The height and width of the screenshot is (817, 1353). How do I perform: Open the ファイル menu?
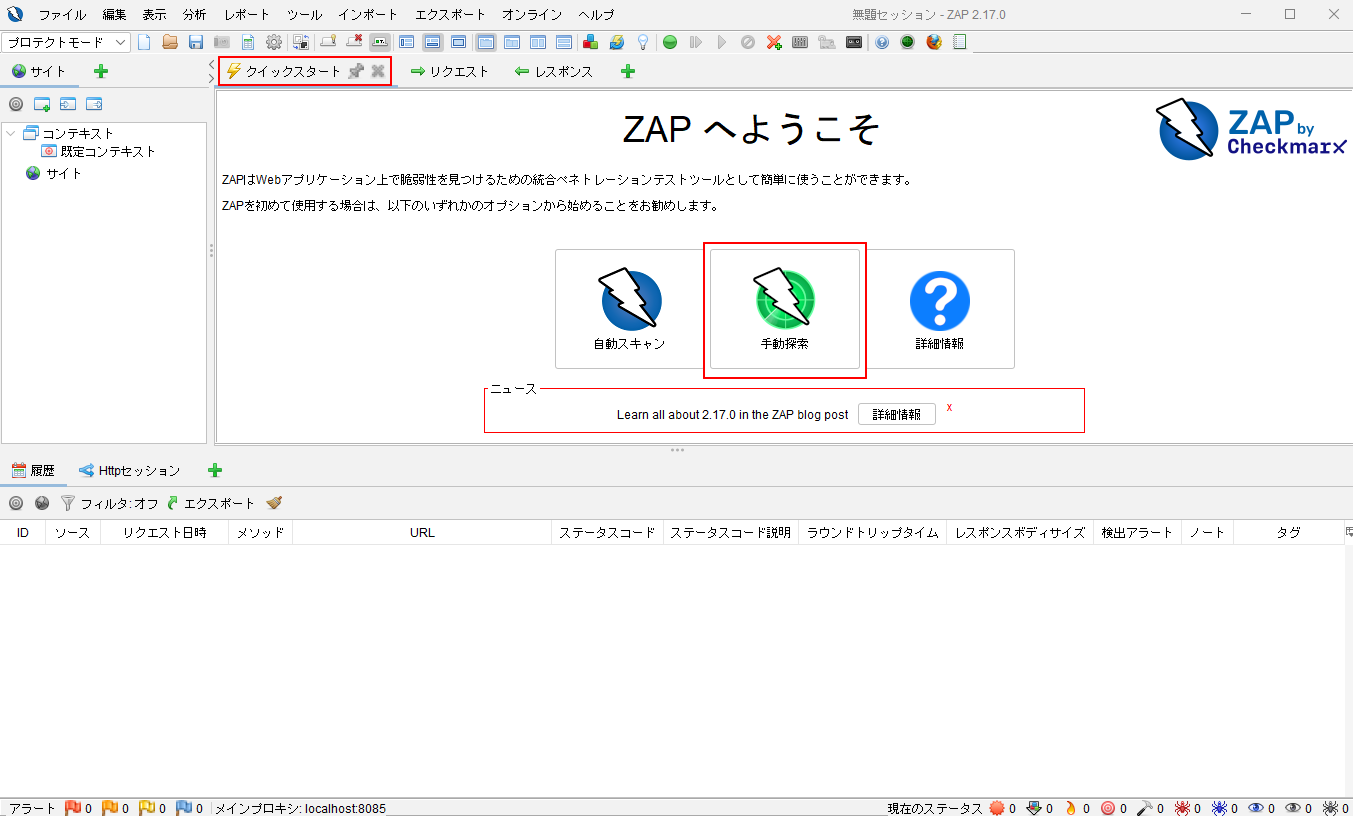[x=62, y=15]
